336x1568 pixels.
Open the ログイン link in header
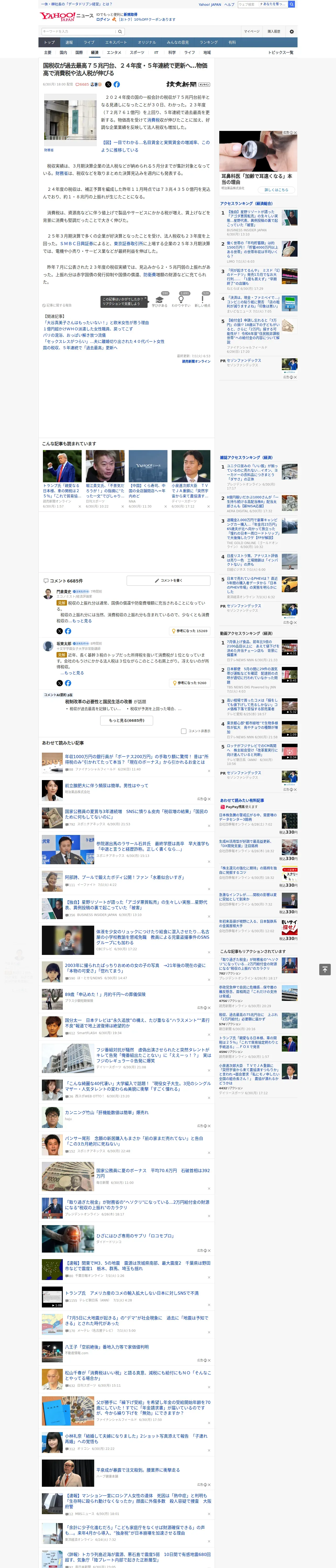[x=103, y=20]
